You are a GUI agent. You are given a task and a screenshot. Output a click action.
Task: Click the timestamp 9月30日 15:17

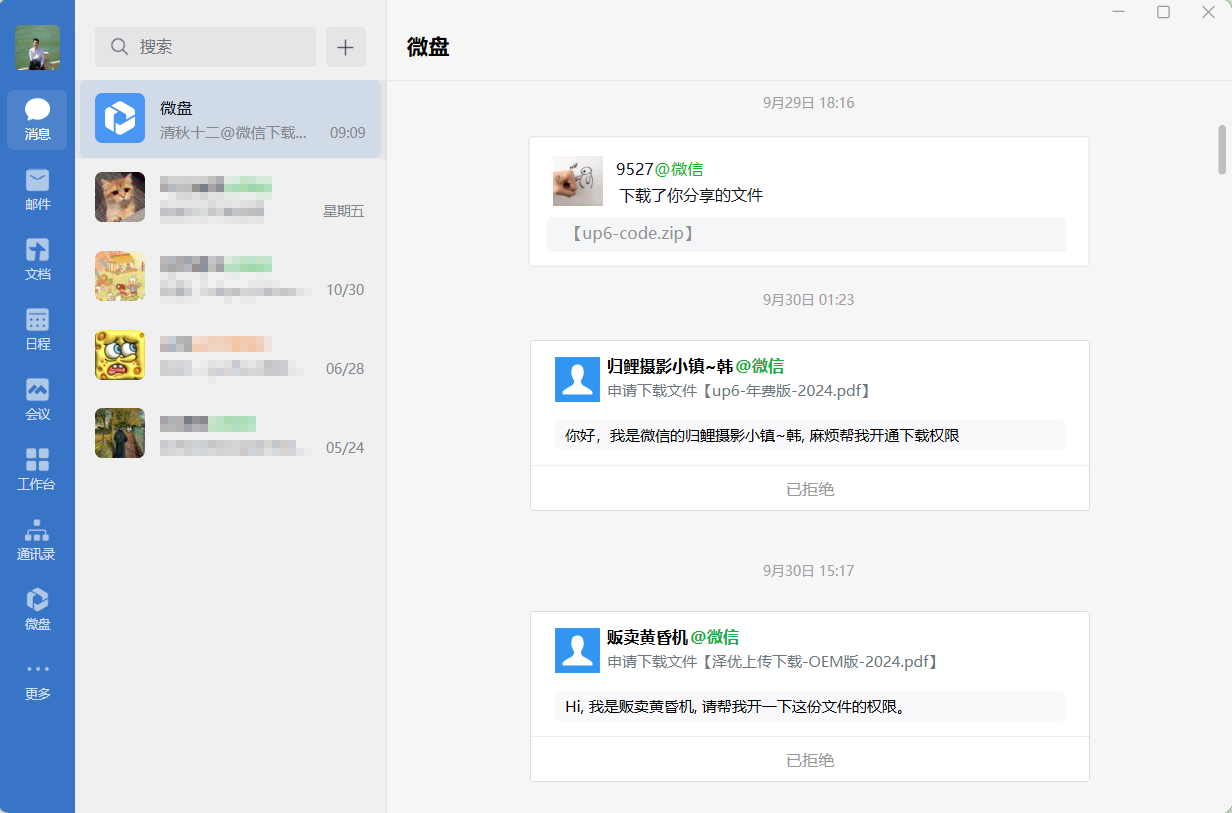pyautogui.click(x=808, y=571)
